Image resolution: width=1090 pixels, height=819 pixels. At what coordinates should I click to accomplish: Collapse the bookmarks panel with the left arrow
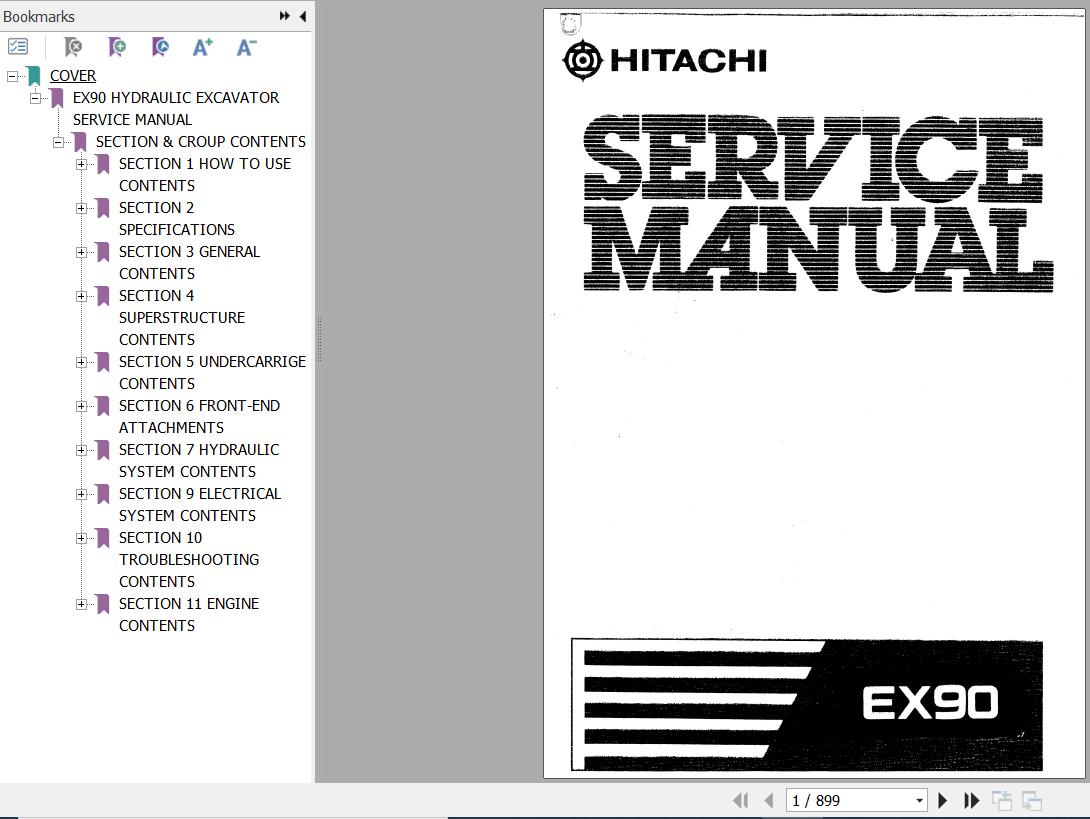[x=302, y=16]
